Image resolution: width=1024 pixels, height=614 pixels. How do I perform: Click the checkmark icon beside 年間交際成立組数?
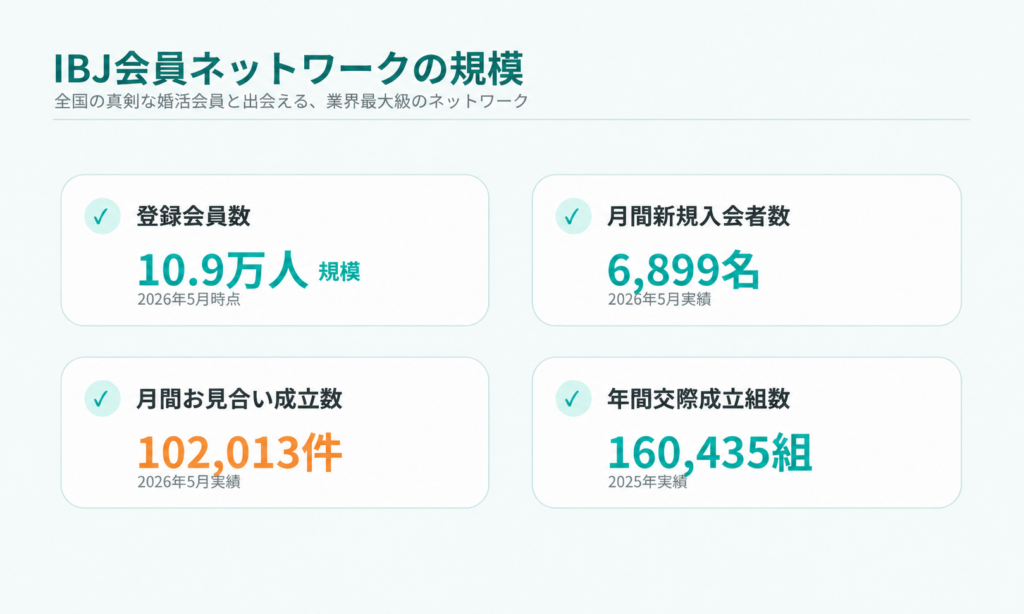coord(573,398)
